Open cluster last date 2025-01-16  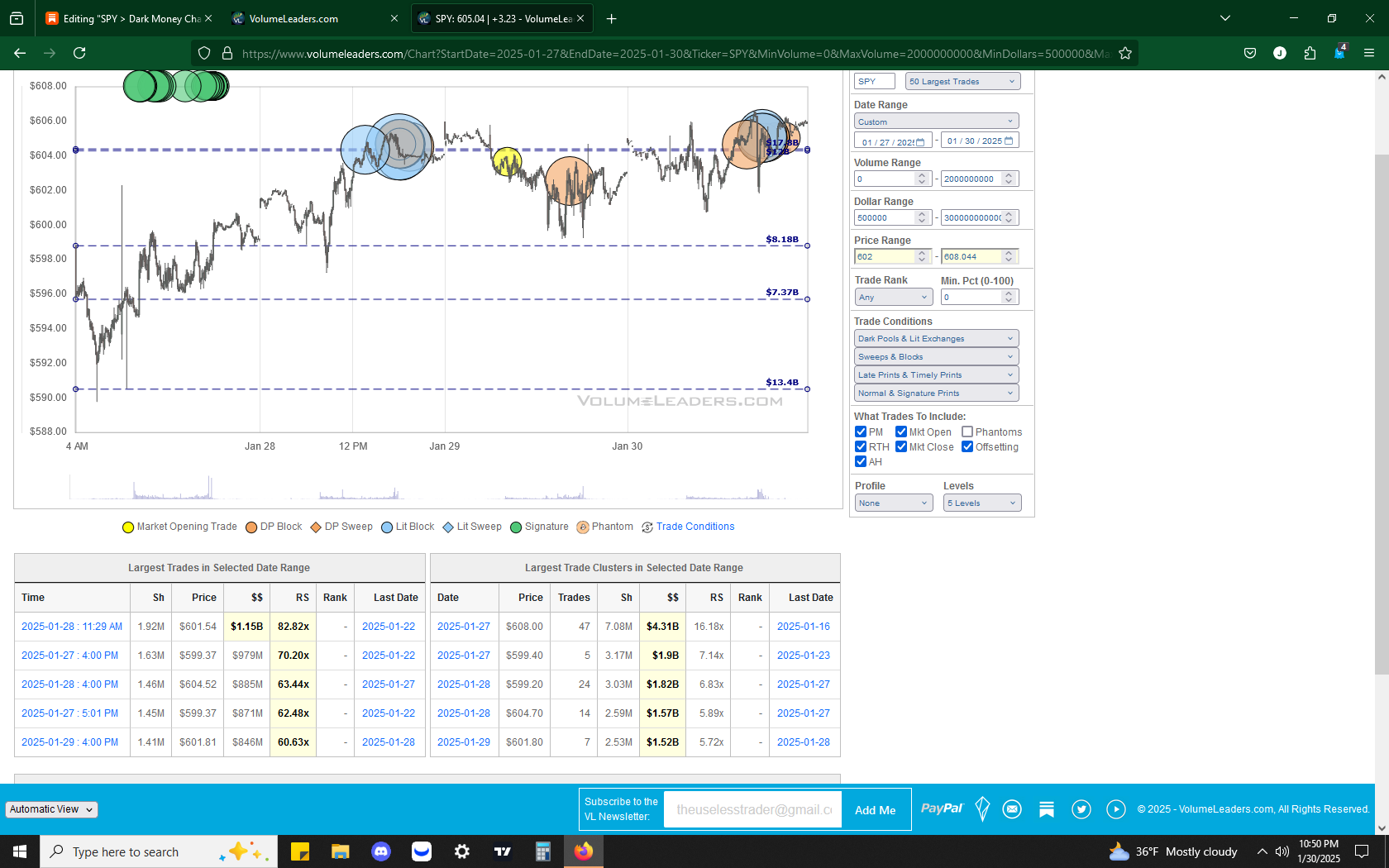804,627
